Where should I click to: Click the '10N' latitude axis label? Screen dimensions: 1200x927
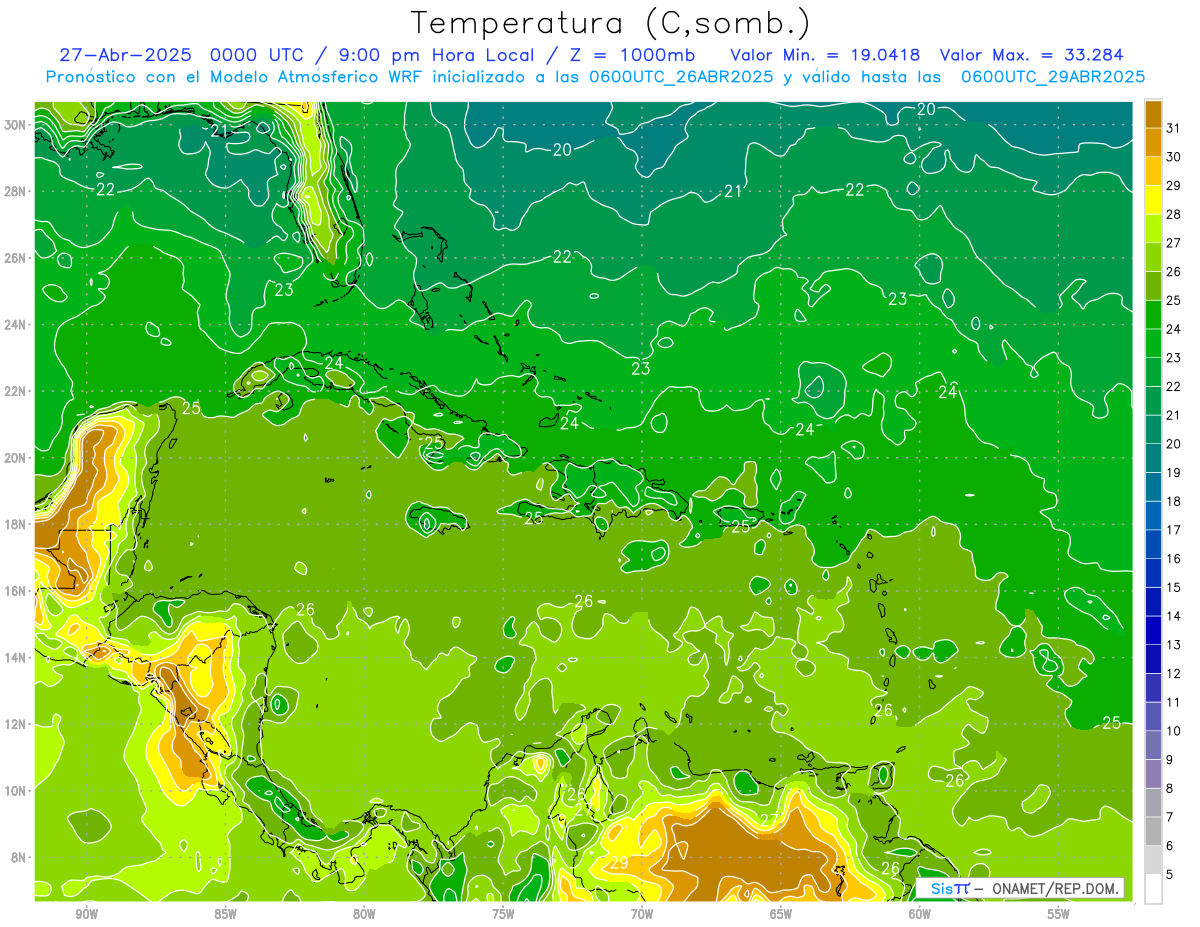pos(16,790)
